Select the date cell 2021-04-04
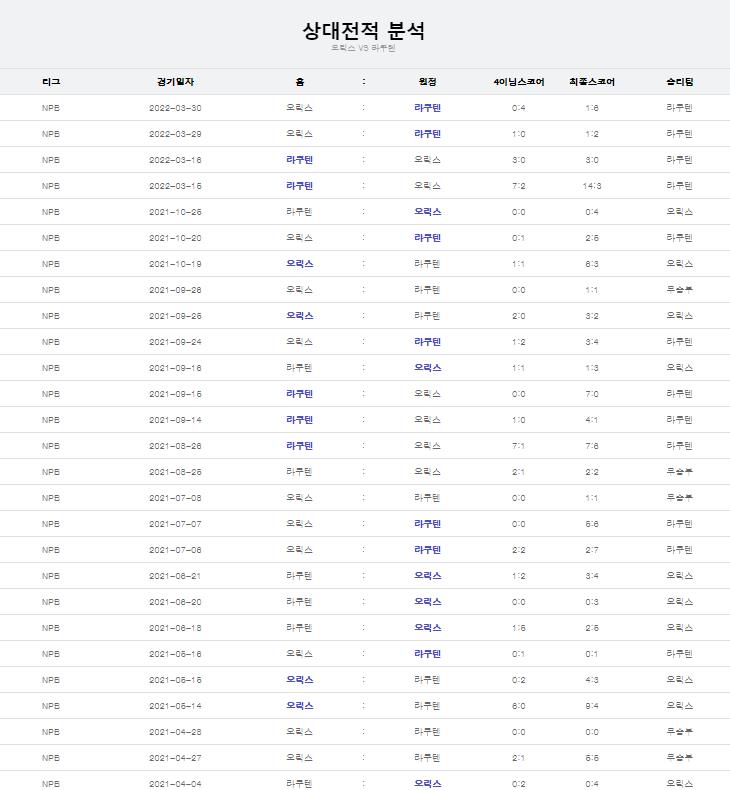730x790 pixels. 175,784
